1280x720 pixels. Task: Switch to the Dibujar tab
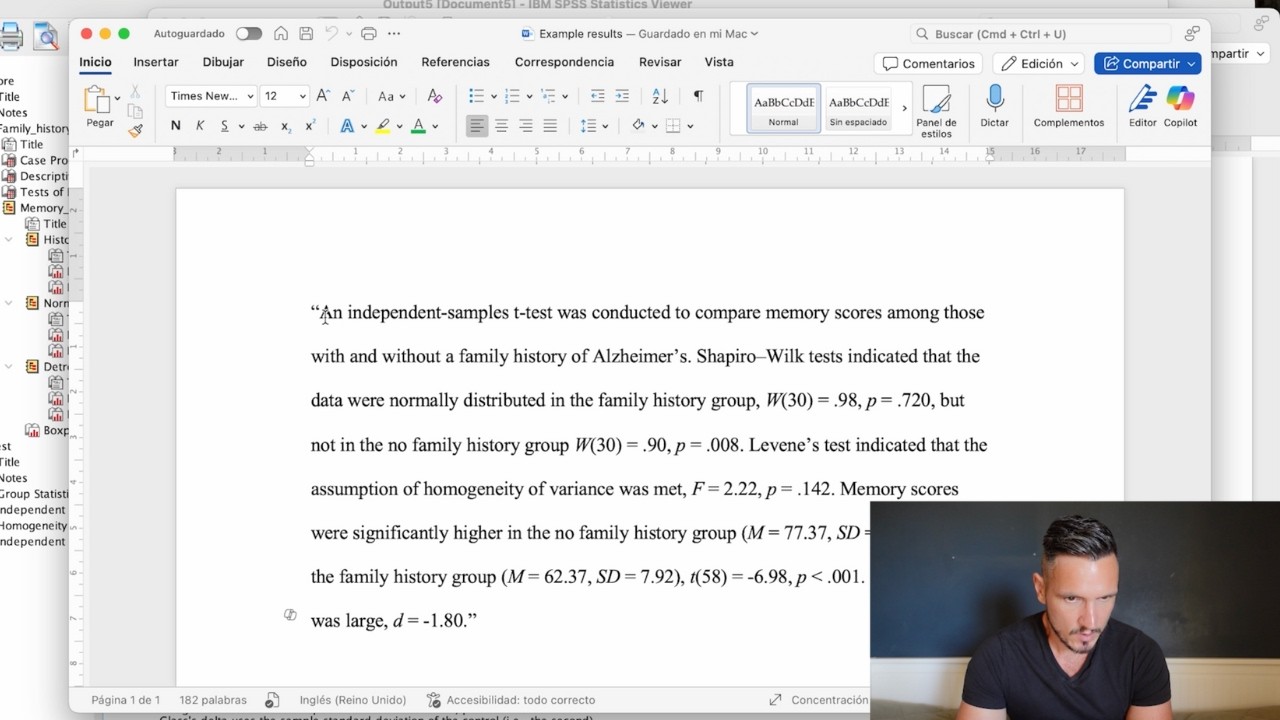(x=223, y=62)
